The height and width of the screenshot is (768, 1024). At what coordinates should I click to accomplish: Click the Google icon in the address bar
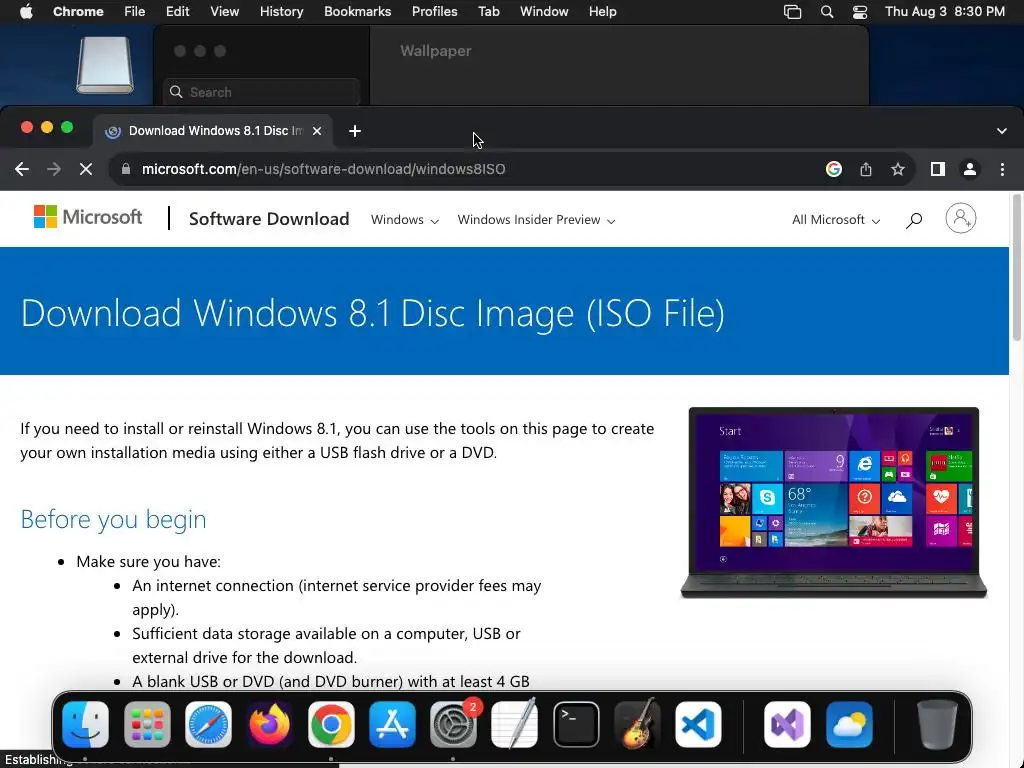click(833, 169)
